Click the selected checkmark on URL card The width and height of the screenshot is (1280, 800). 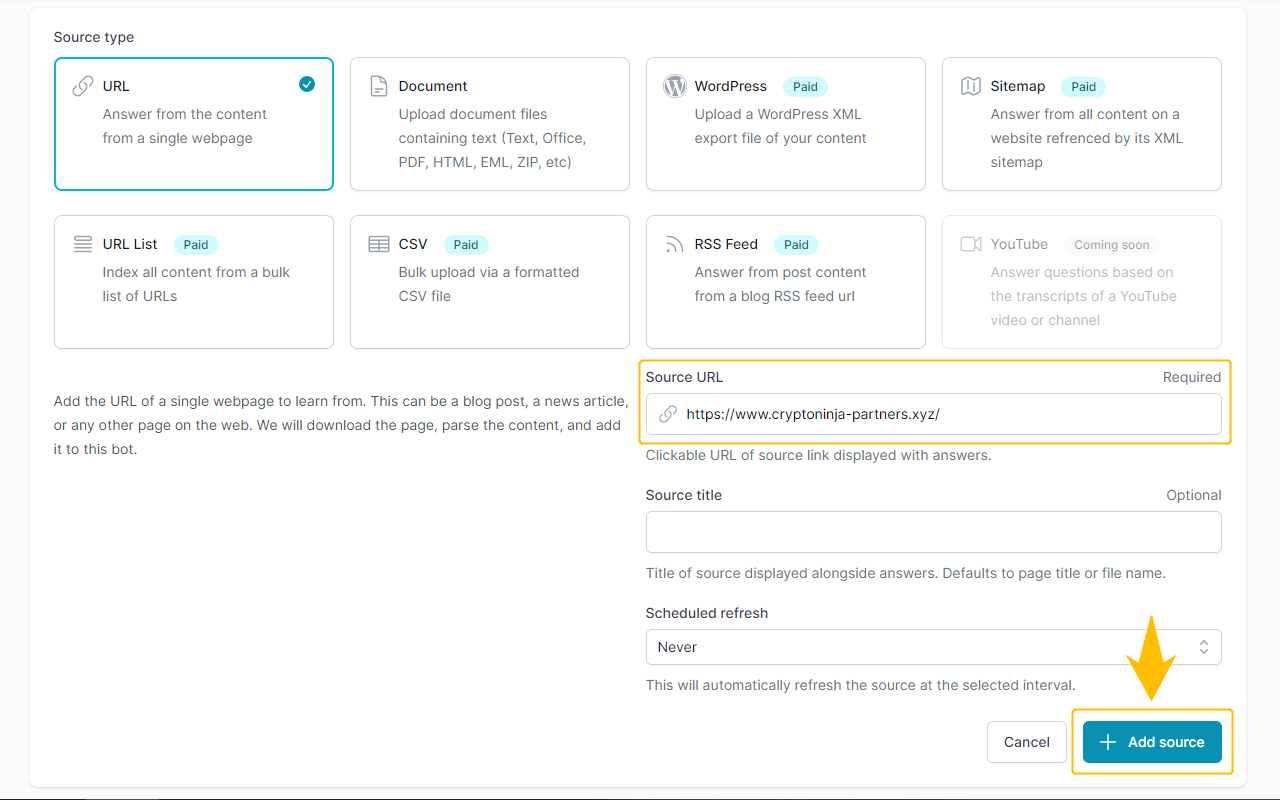click(x=307, y=84)
